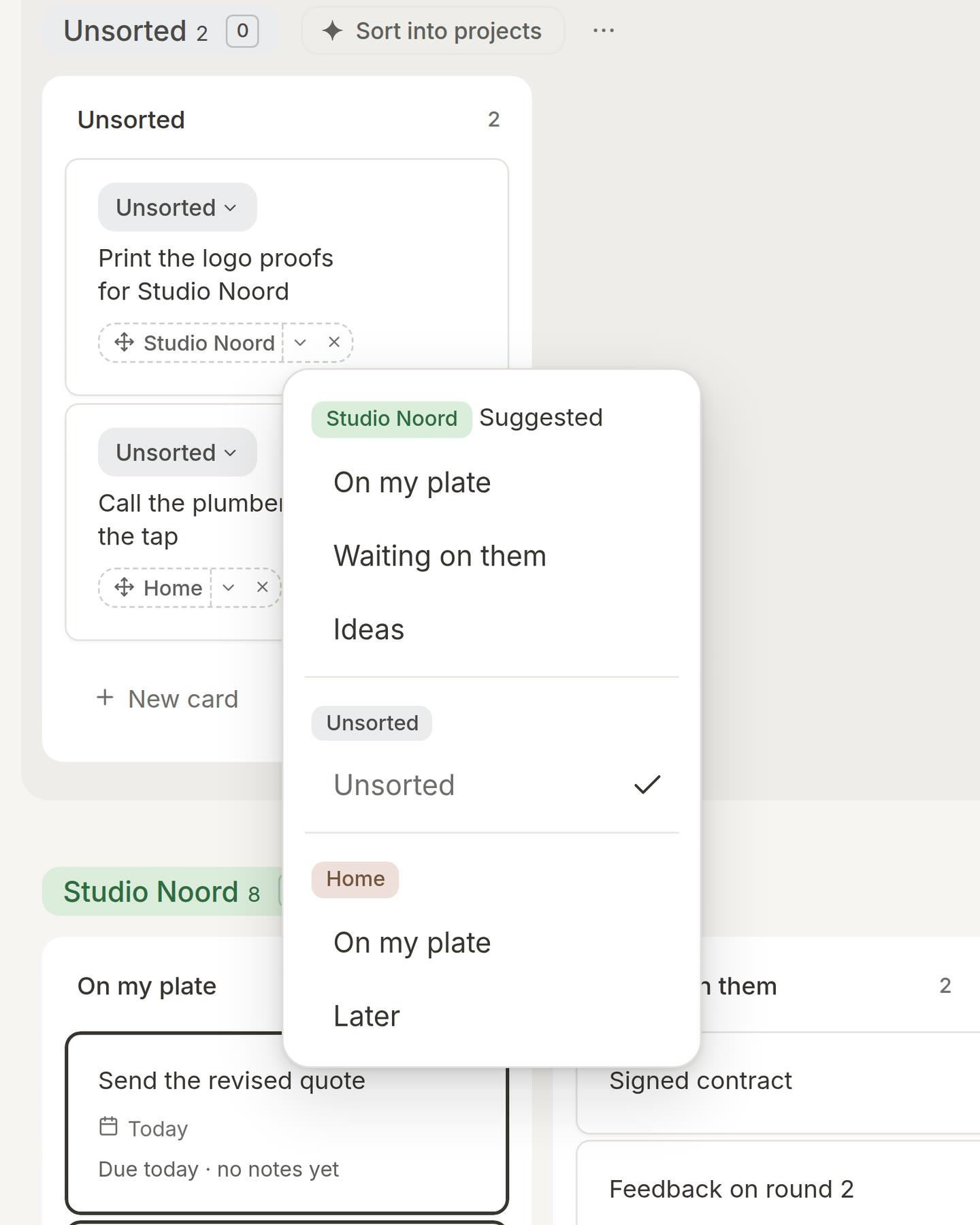The width and height of the screenshot is (980, 1225).
Task: Choose On my plate under Studio Noord
Action: [491, 483]
